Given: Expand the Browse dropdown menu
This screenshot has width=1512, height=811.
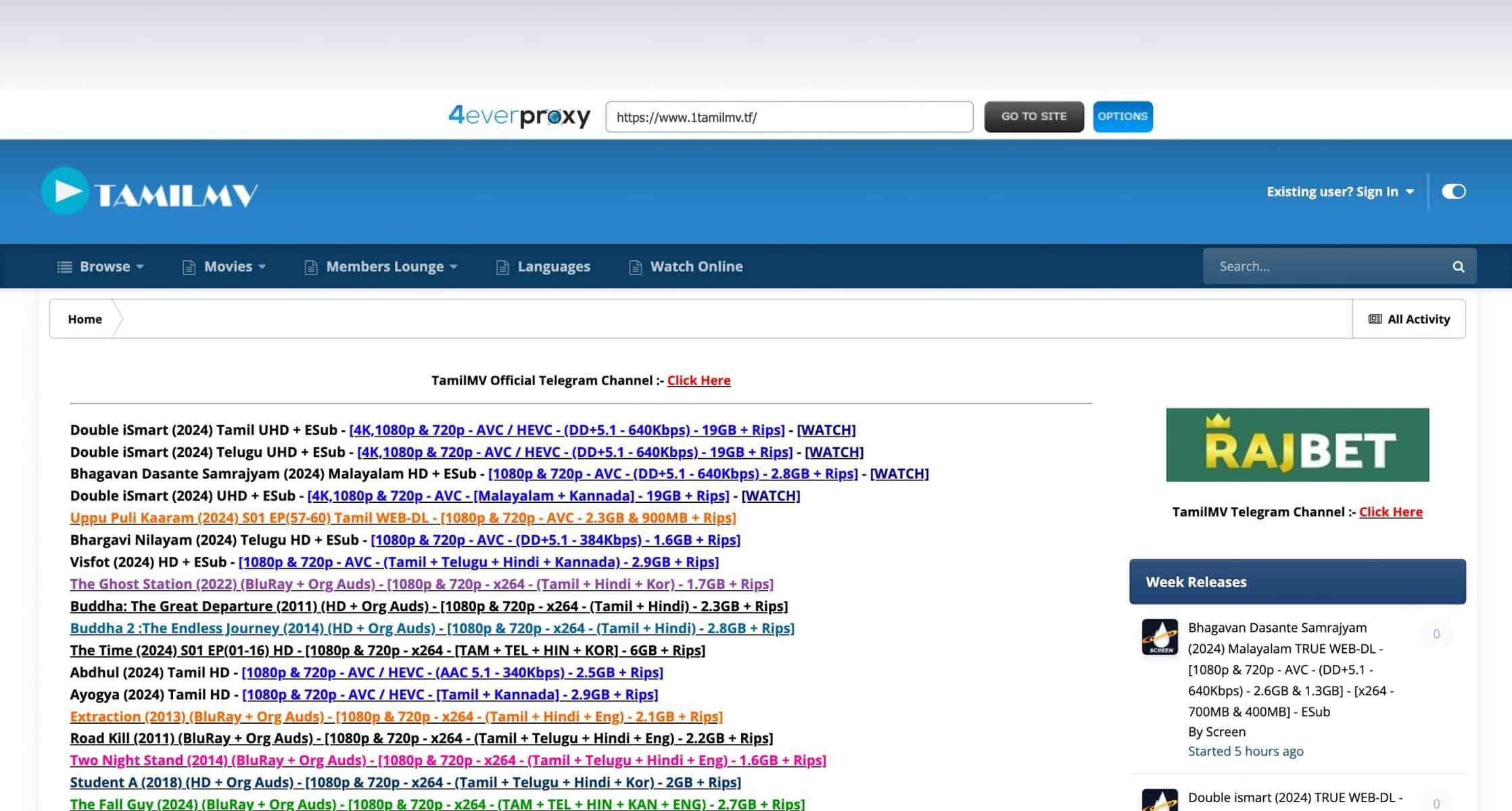Looking at the screenshot, I should pos(101,266).
